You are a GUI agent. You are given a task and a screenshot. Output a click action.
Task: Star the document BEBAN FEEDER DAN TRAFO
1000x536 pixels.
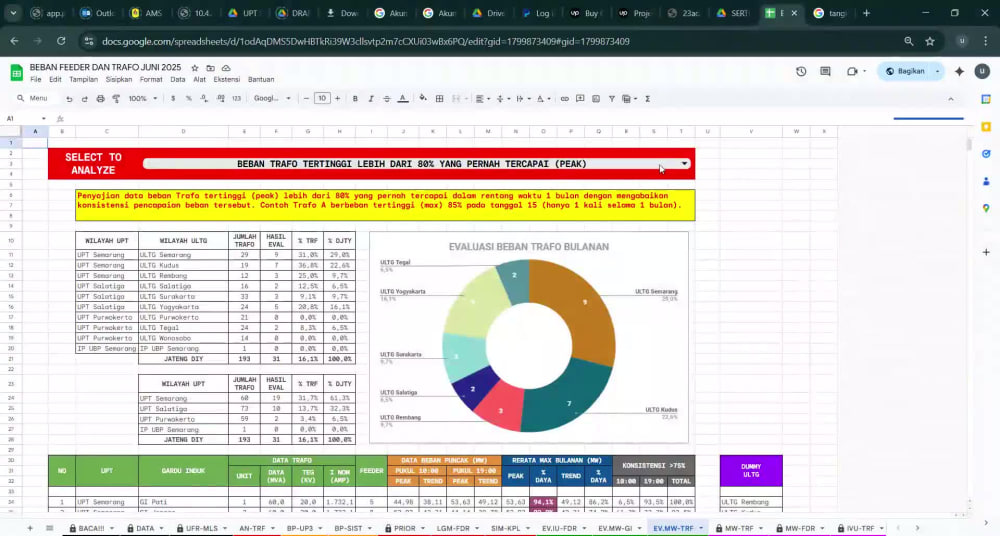(195, 68)
